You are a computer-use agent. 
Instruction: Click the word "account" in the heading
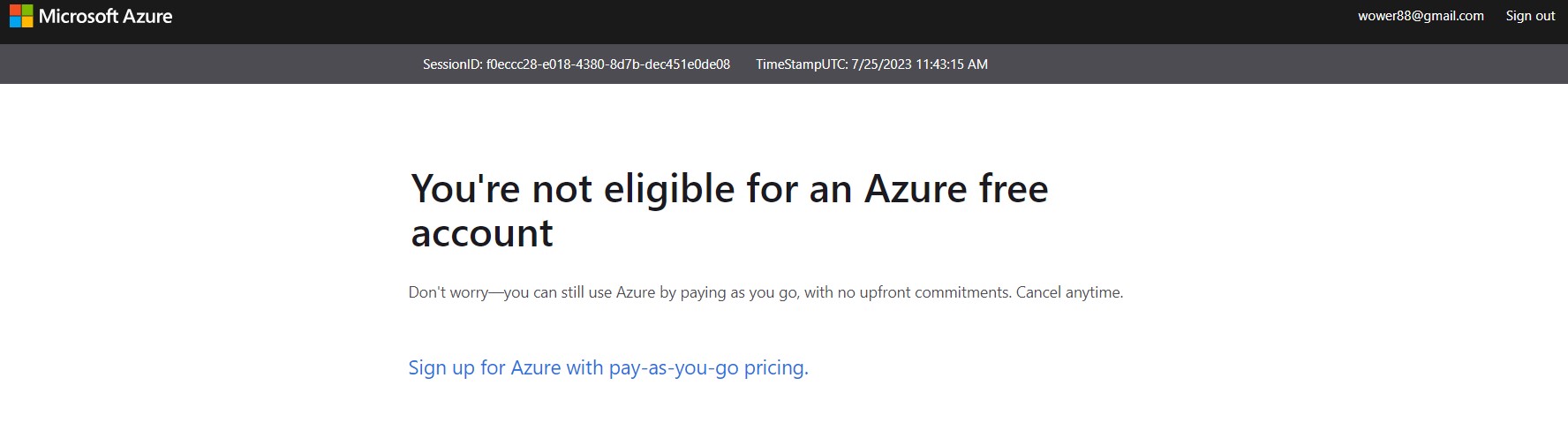pyautogui.click(x=482, y=233)
